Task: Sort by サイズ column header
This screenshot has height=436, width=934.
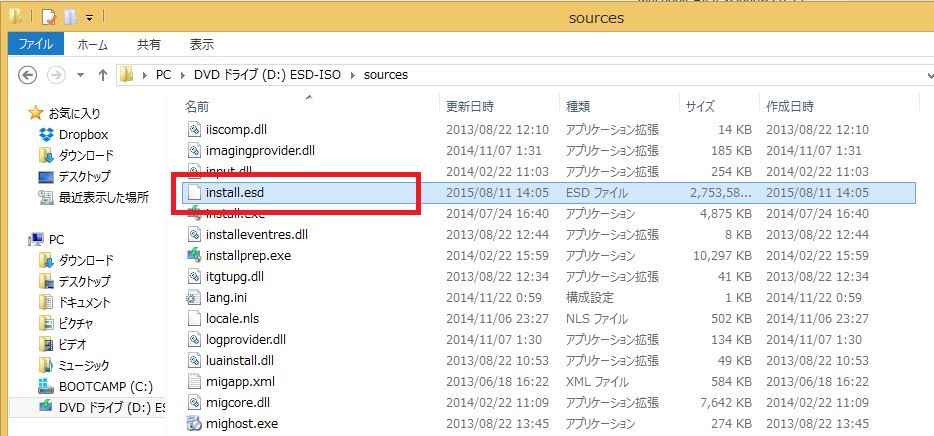Action: [x=700, y=107]
